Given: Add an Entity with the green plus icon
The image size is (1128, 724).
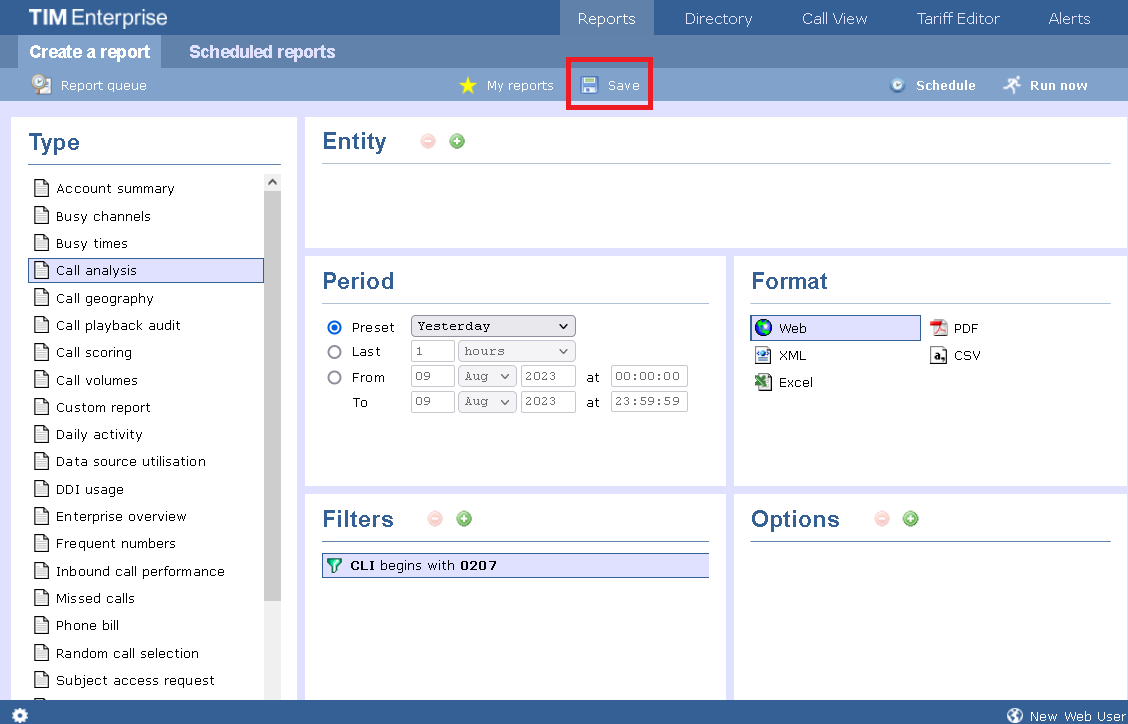Looking at the screenshot, I should [x=457, y=141].
